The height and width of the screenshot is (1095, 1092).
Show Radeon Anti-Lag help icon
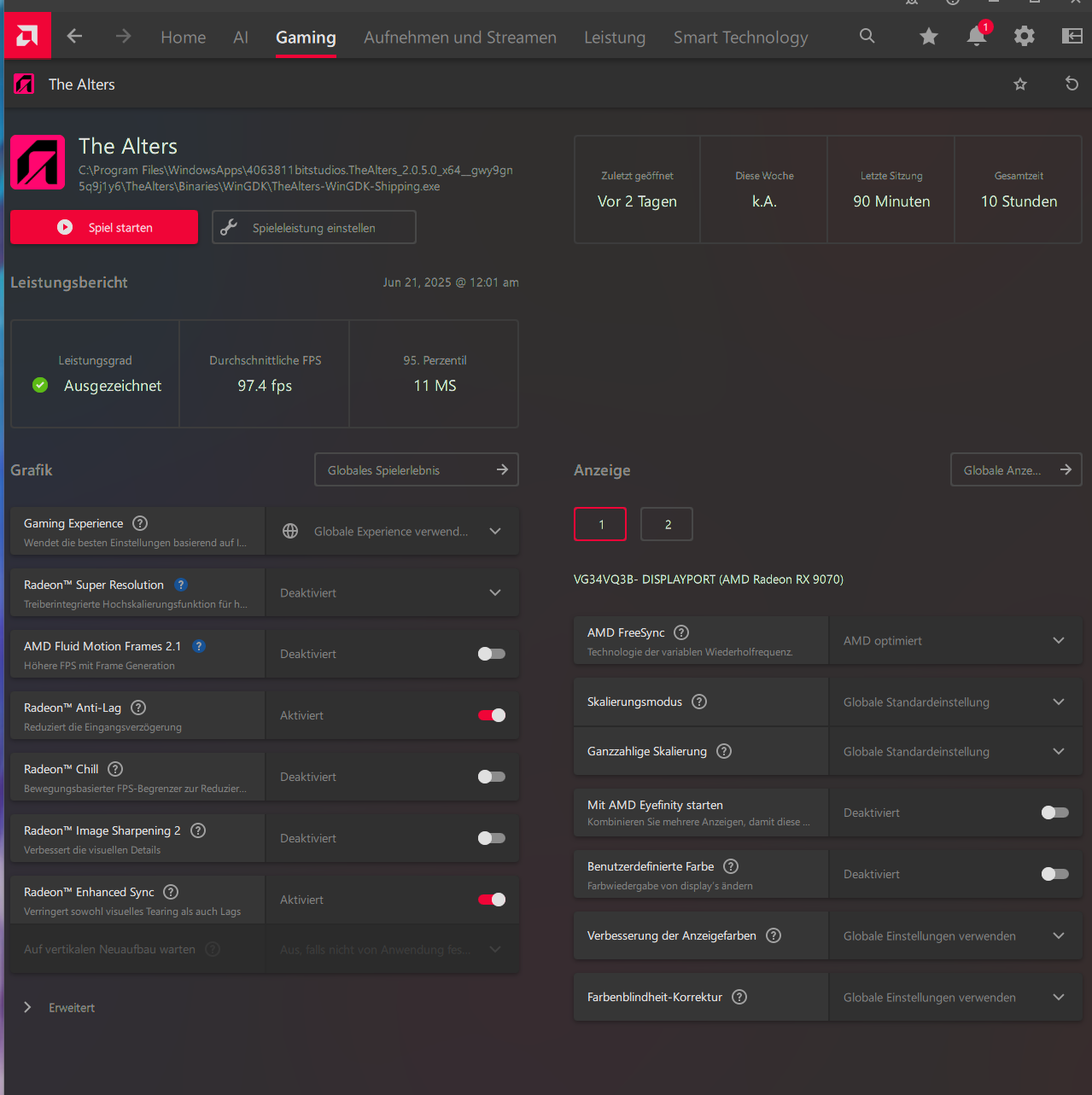[138, 708]
